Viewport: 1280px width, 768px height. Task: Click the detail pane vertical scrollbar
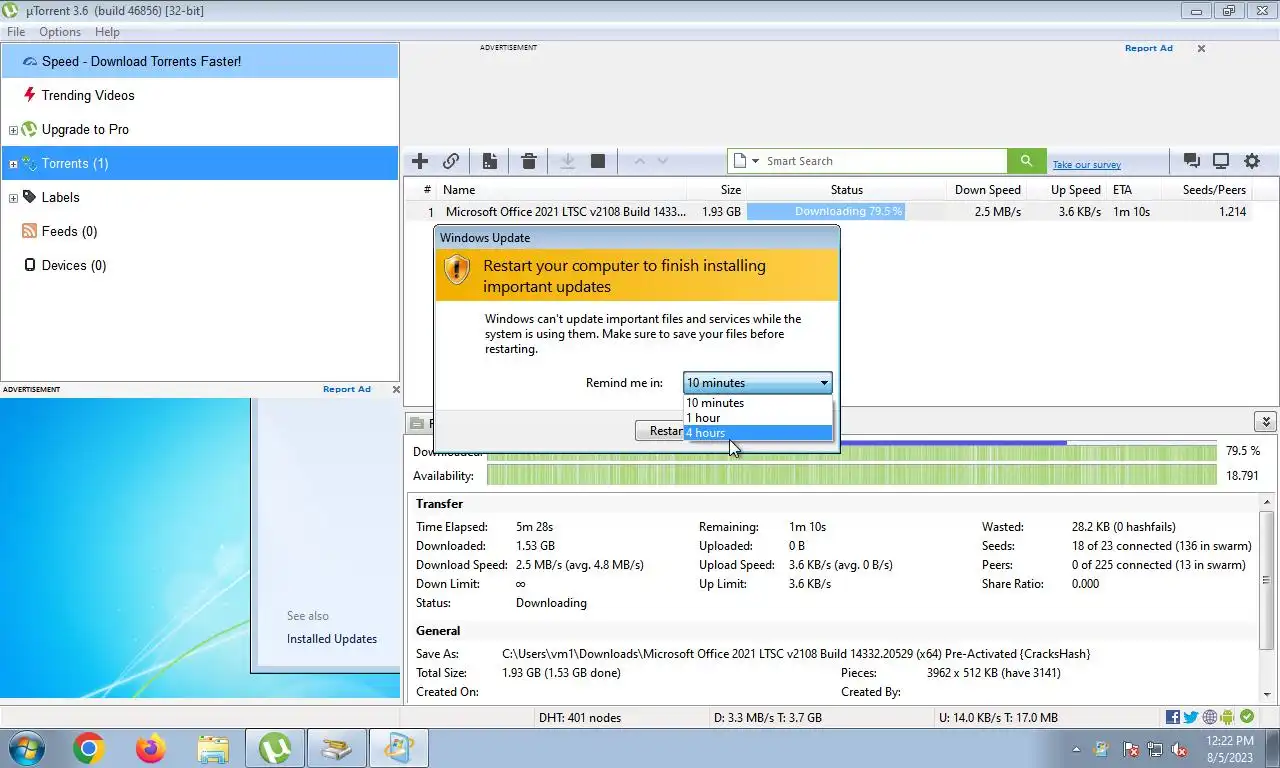(1268, 597)
